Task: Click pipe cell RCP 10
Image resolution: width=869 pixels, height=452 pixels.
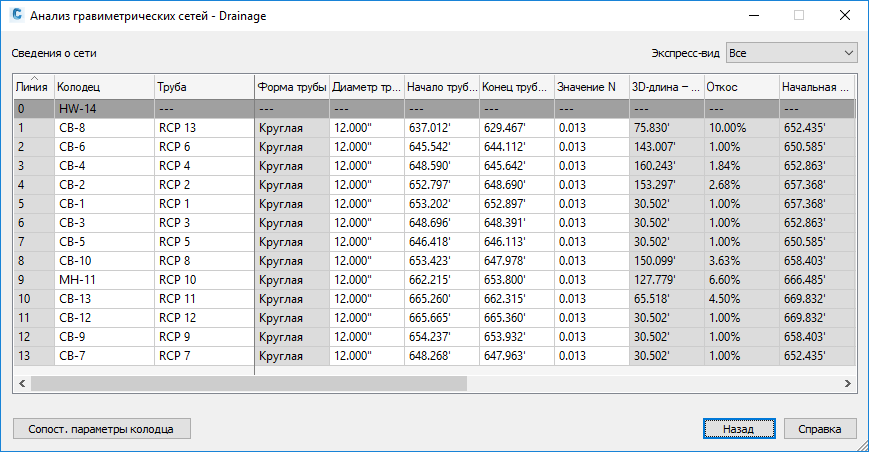Action: click(204, 280)
